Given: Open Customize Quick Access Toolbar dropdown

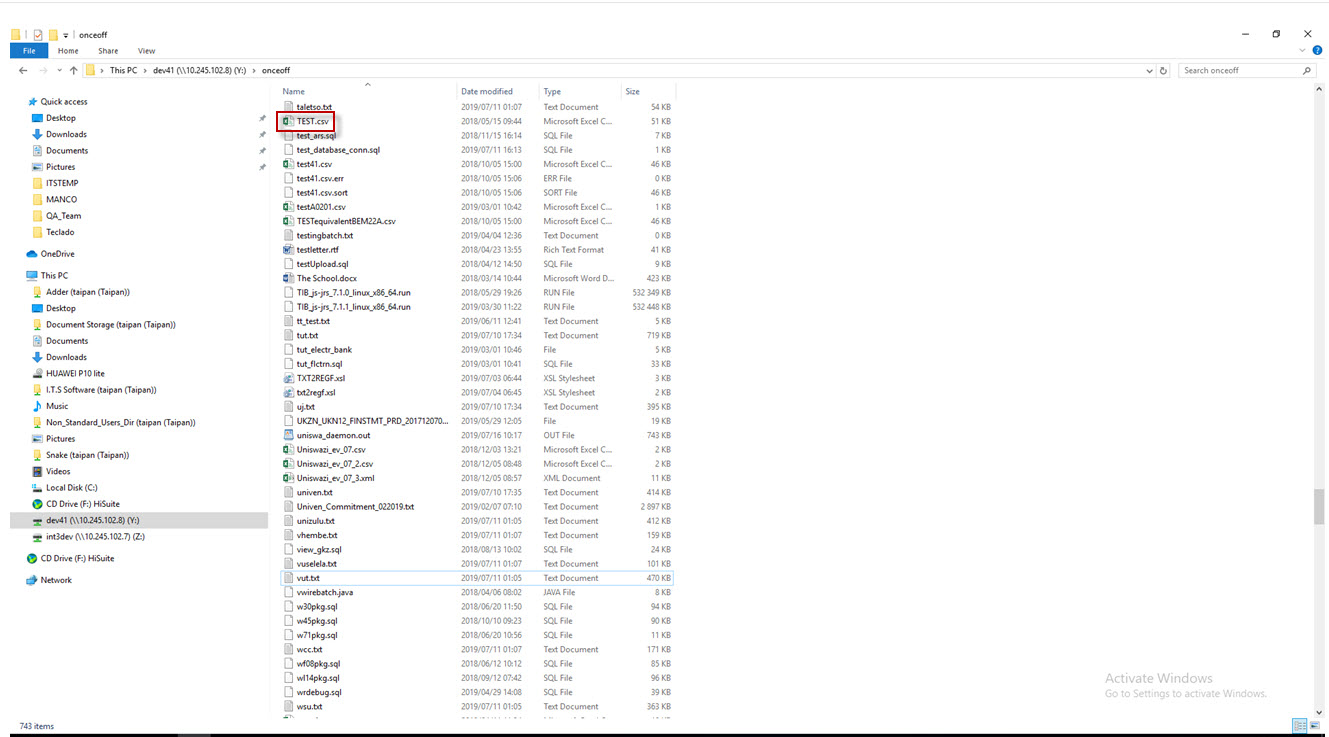Looking at the screenshot, I should pyautogui.click(x=66, y=35).
